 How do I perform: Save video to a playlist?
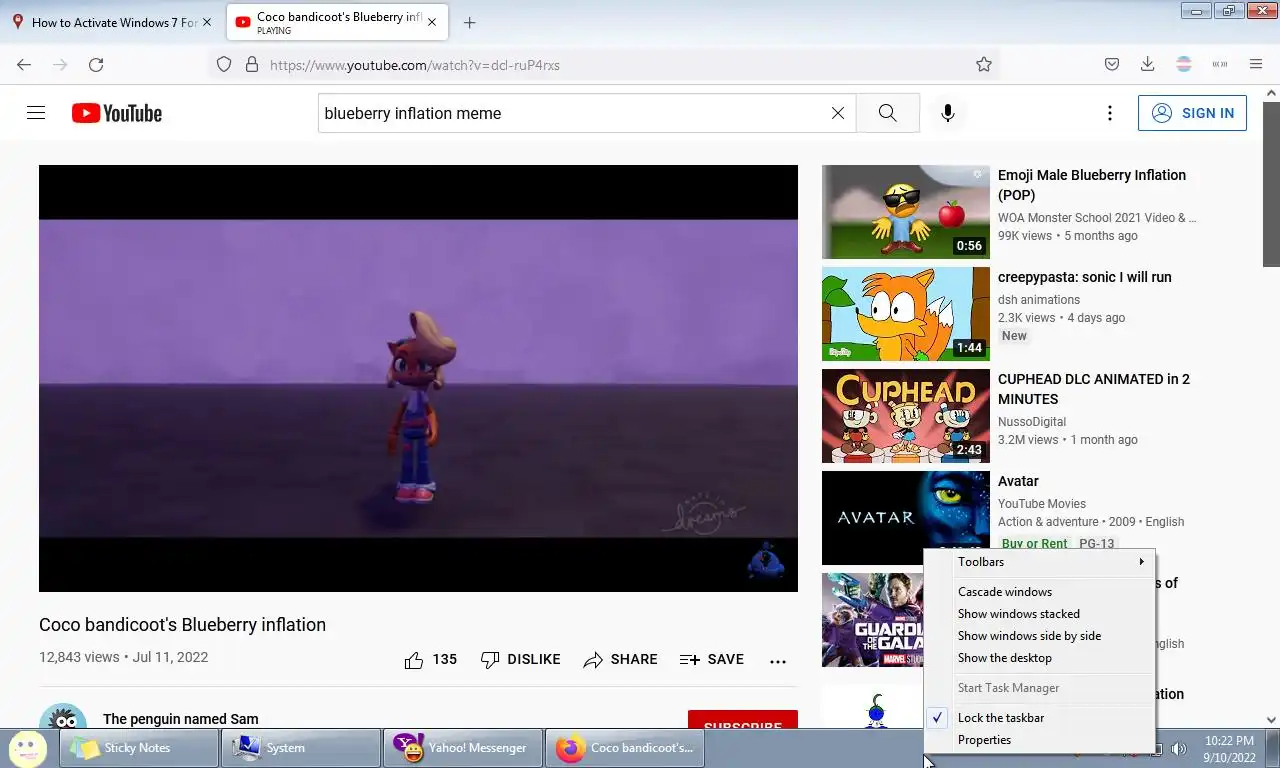coord(711,659)
